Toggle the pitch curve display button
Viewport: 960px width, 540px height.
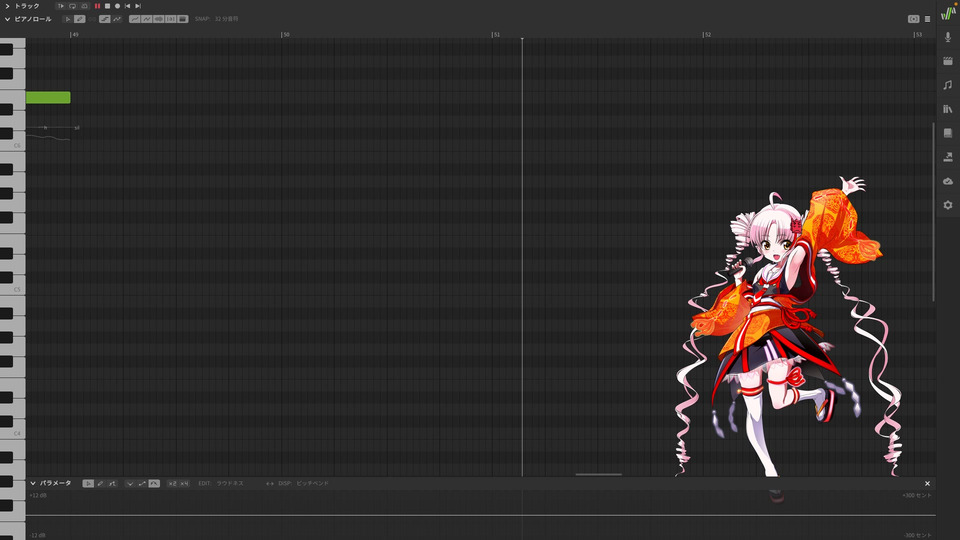pyautogui.click(x=117, y=19)
